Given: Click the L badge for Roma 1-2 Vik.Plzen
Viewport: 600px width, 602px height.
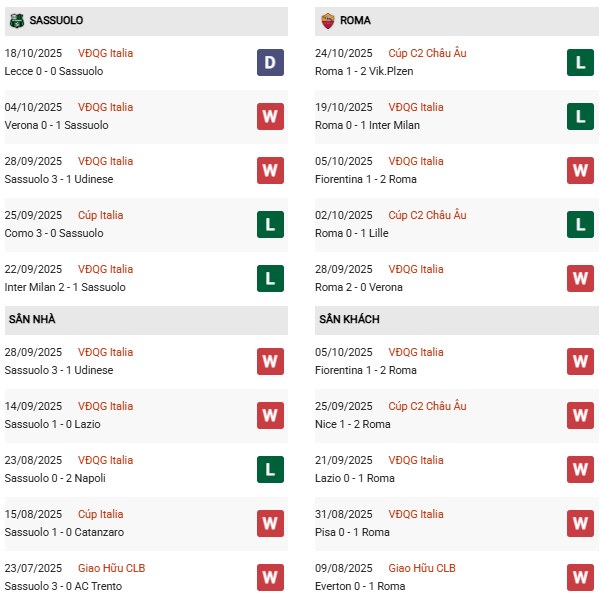Looking at the screenshot, I should click(x=580, y=63).
